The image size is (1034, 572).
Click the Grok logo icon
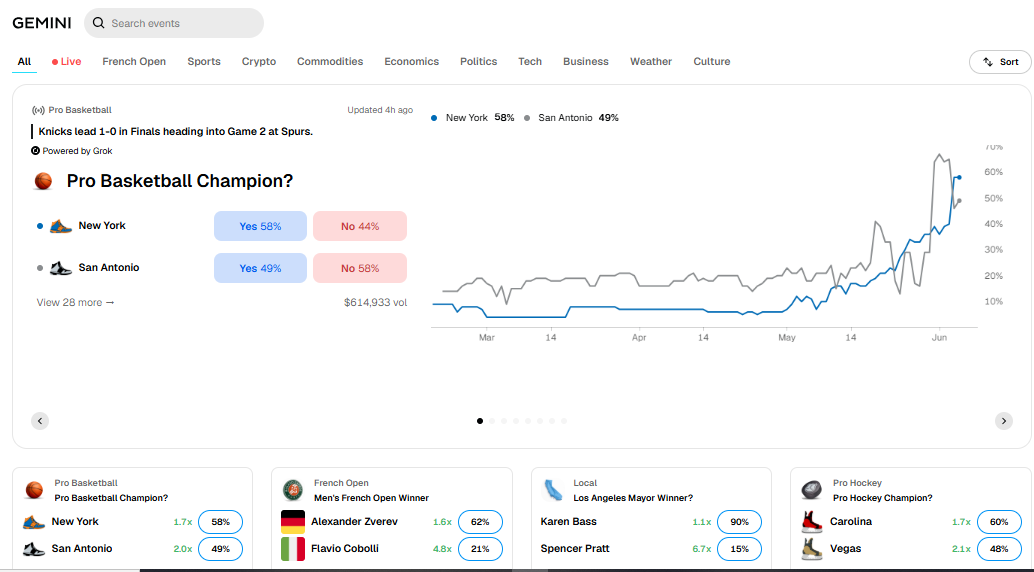pos(36,150)
